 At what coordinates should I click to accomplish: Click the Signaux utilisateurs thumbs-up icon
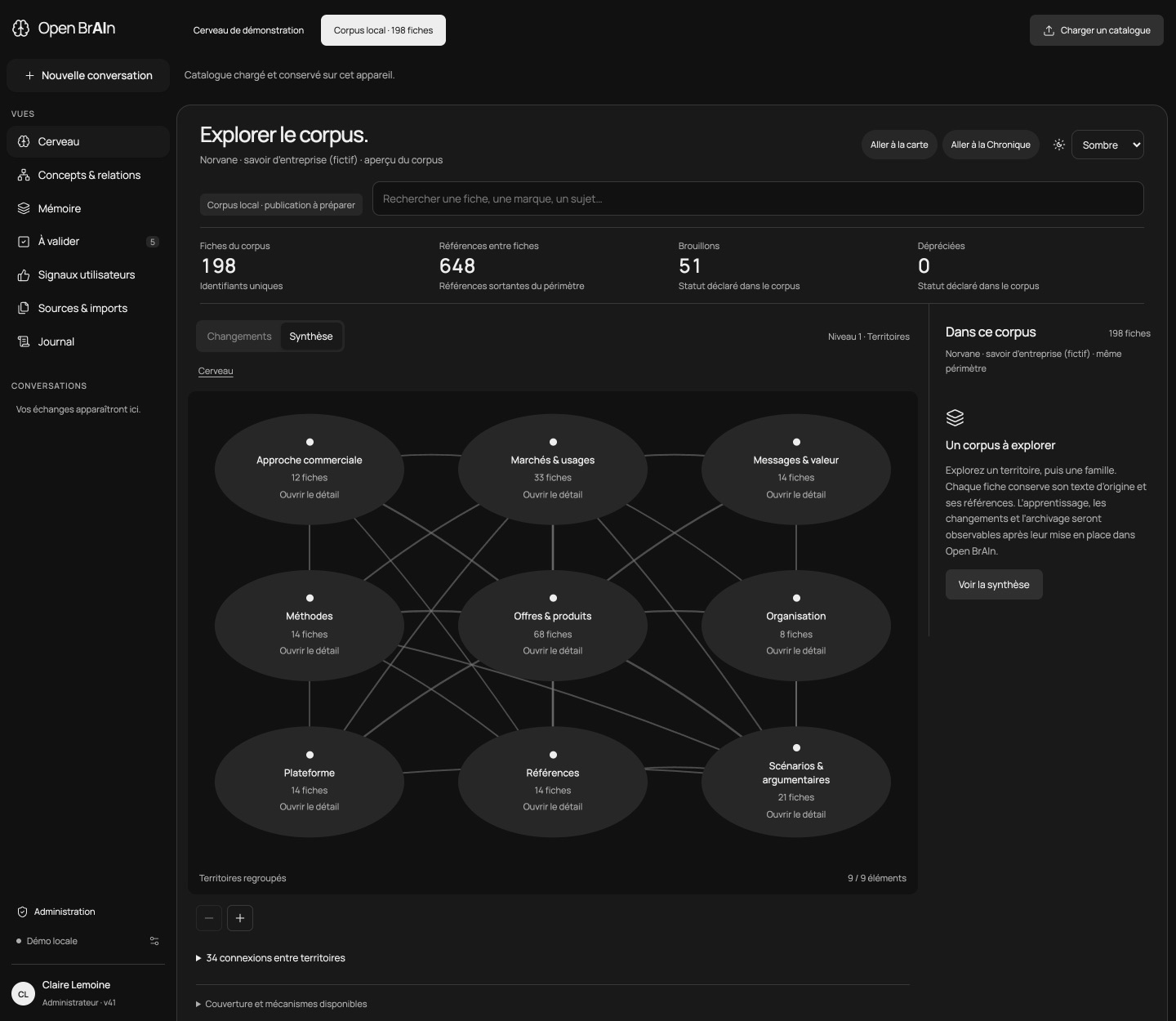[24, 275]
